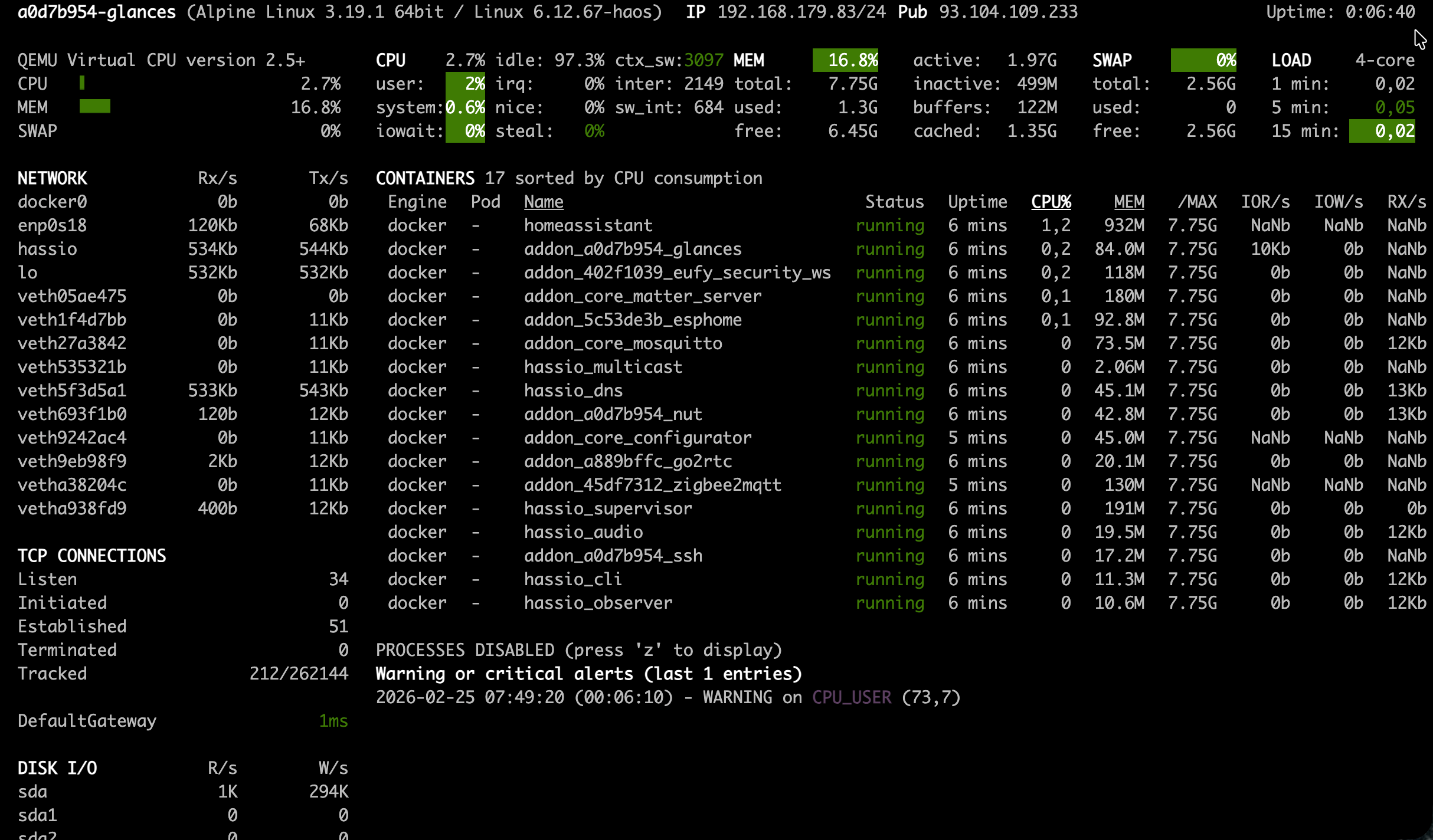Click the MEM usage bar on the left
The image size is (1433, 840).
pyautogui.click(x=94, y=107)
